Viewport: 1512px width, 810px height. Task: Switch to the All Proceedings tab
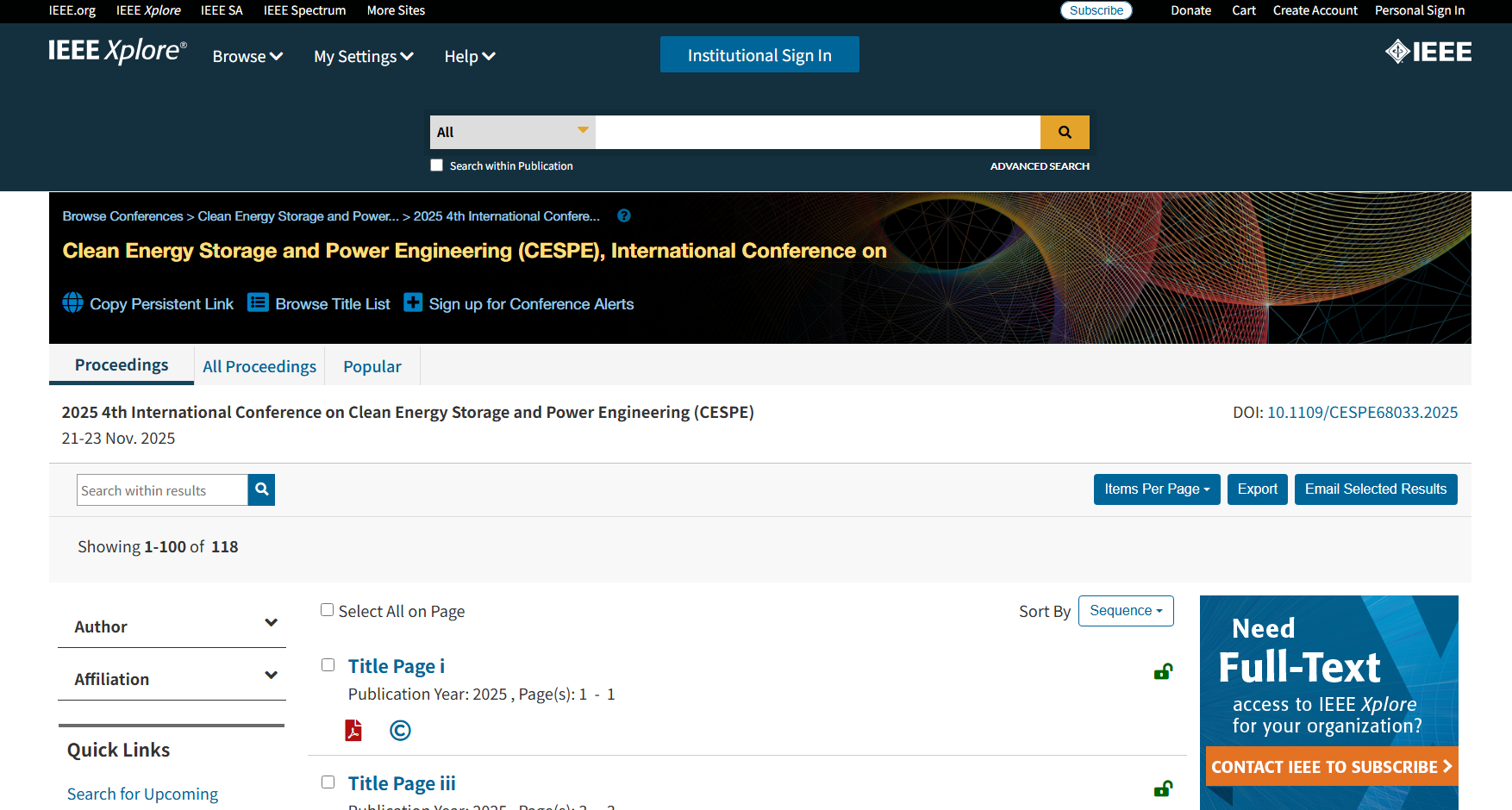coord(259,366)
